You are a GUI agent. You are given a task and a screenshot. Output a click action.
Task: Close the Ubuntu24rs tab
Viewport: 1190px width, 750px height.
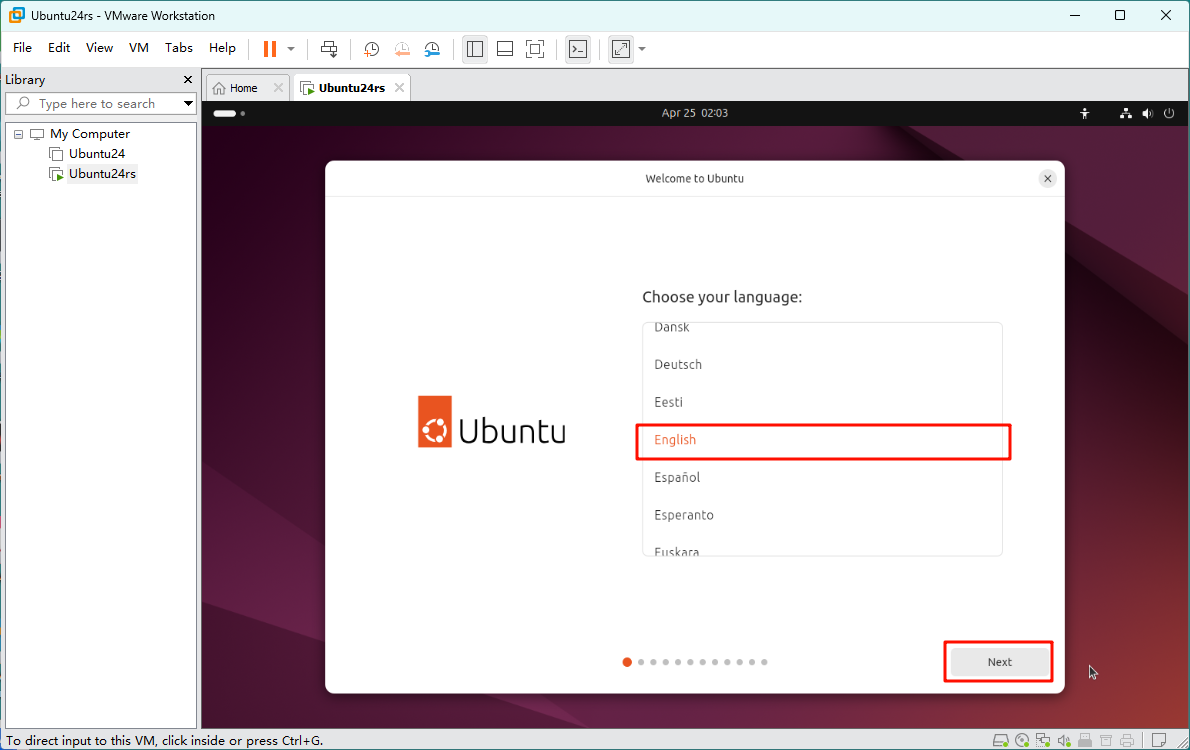click(399, 88)
